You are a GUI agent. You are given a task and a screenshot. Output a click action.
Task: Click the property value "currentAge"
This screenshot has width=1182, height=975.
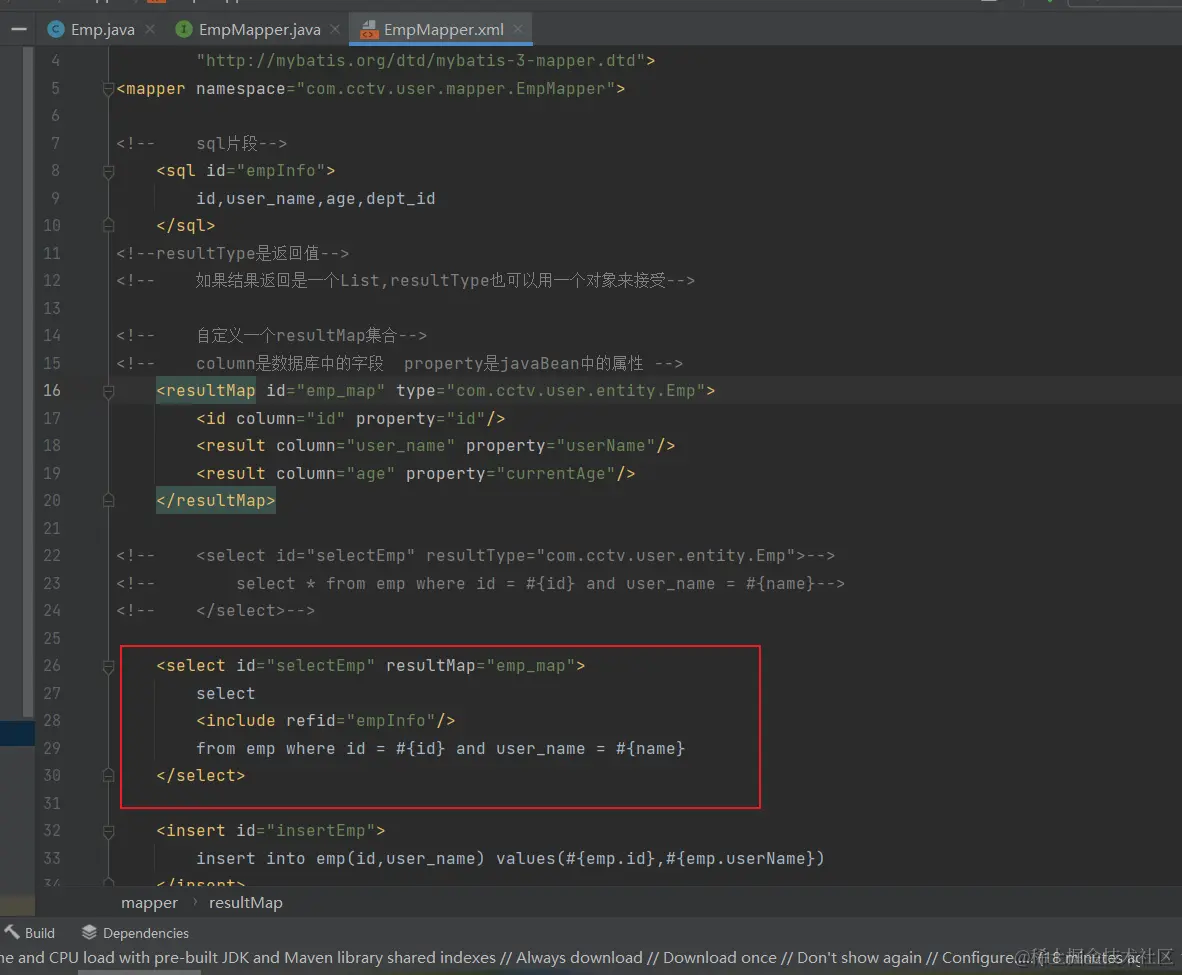coord(556,474)
